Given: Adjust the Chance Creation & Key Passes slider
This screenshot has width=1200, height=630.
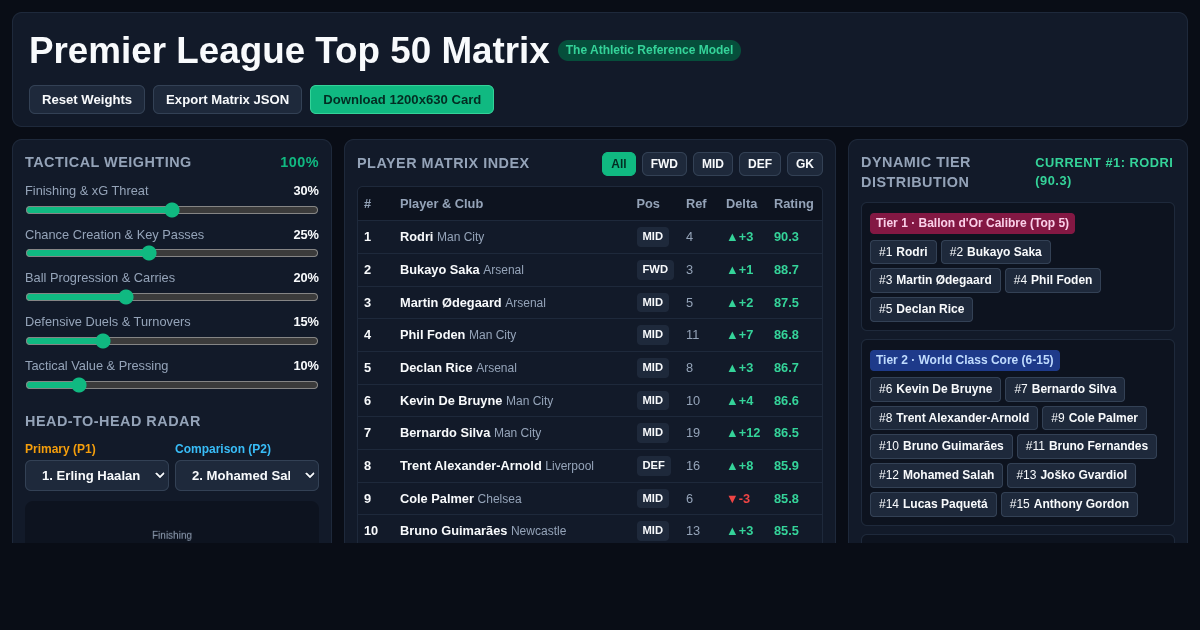Looking at the screenshot, I should click(172, 253).
